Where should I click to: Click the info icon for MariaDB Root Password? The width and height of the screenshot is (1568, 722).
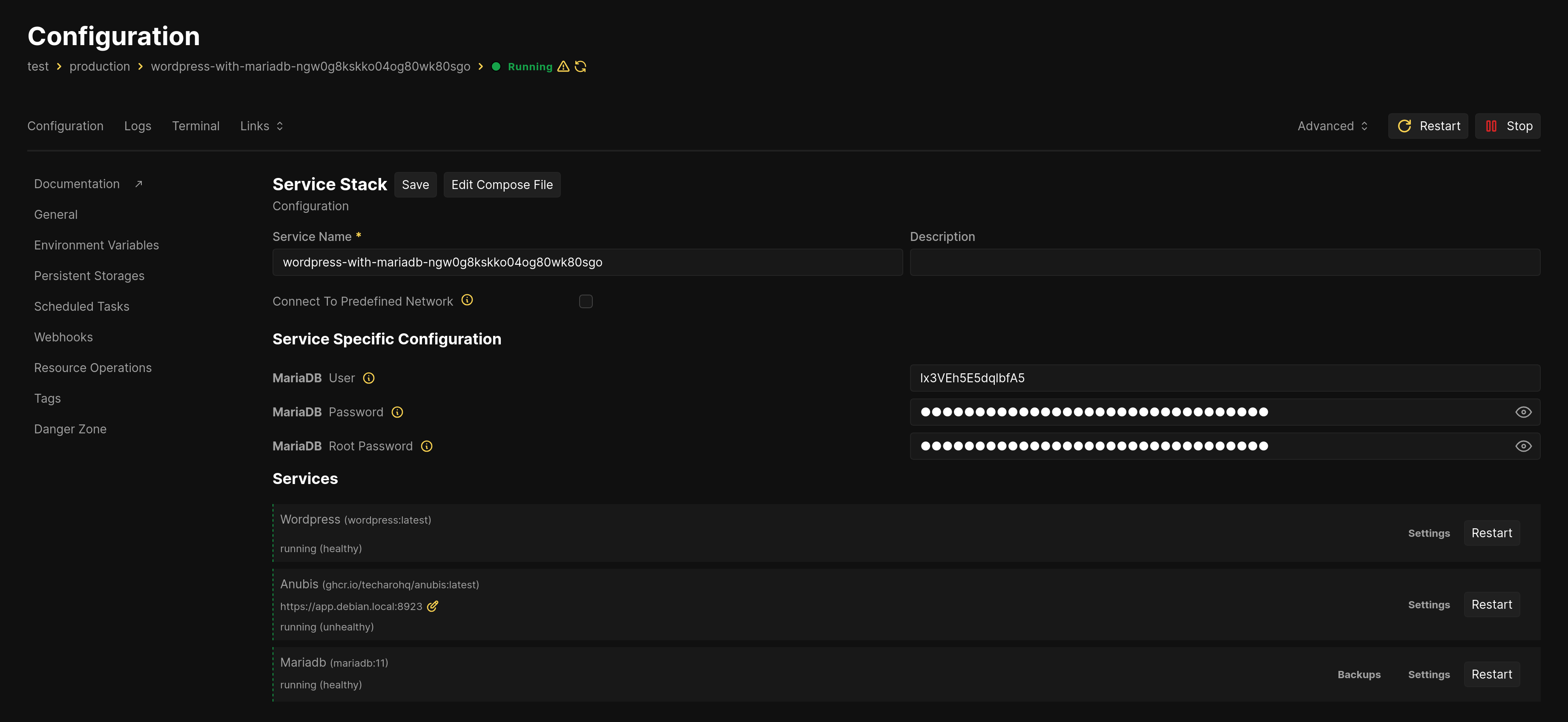pyautogui.click(x=426, y=446)
